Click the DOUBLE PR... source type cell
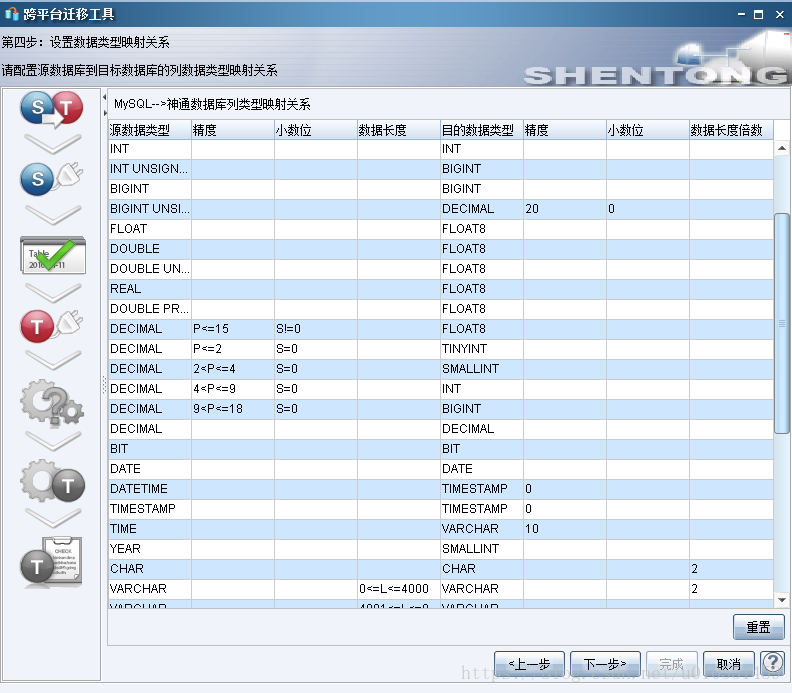The image size is (792, 693). pyautogui.click(x=150, y=309)
